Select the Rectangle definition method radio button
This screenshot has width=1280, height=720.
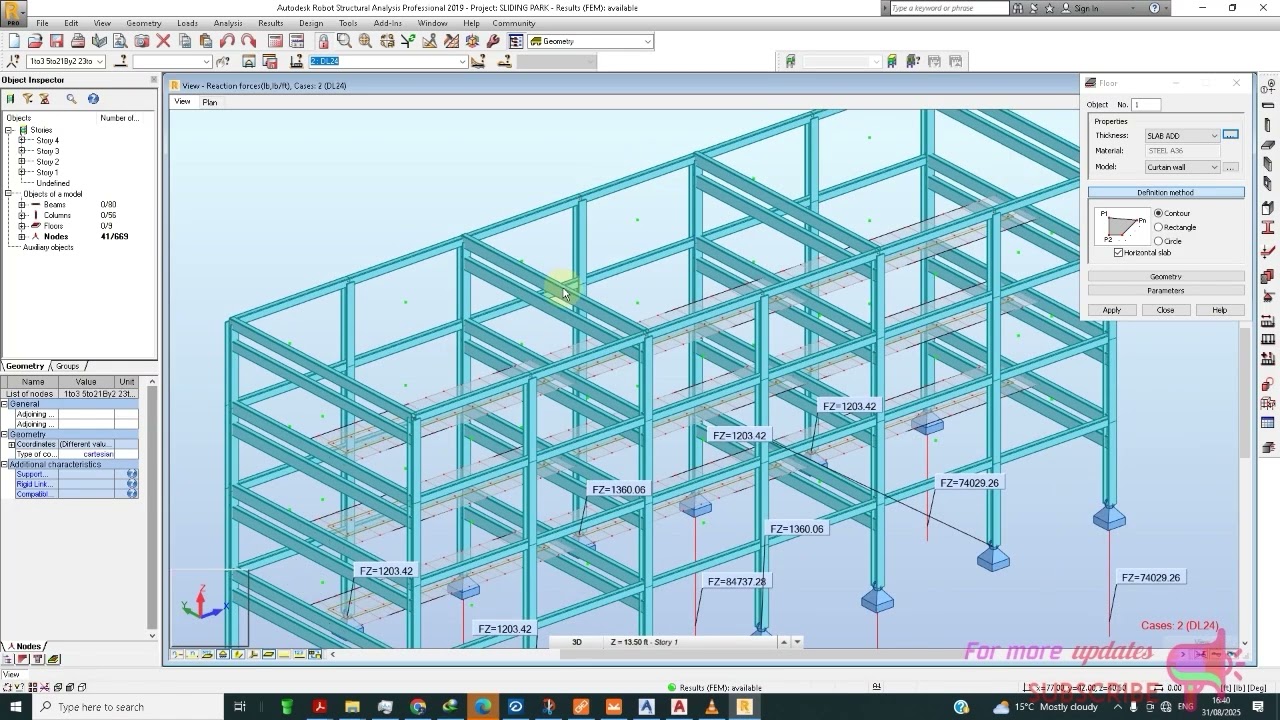[x=1159, y=227]
